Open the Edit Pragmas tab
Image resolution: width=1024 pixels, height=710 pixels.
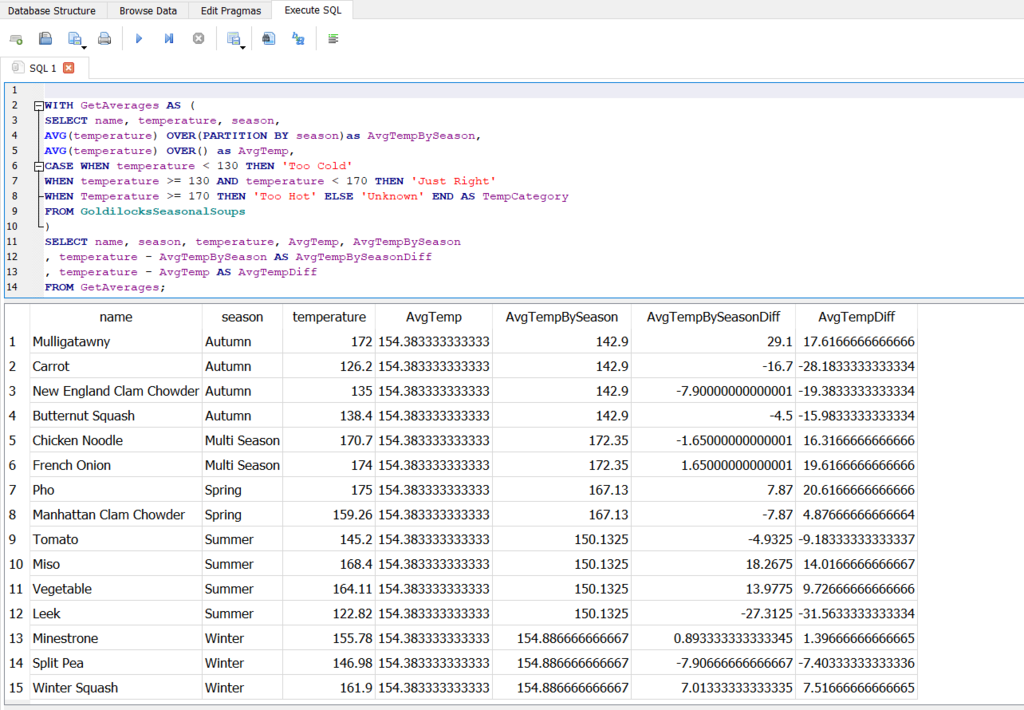click(229, 10)
